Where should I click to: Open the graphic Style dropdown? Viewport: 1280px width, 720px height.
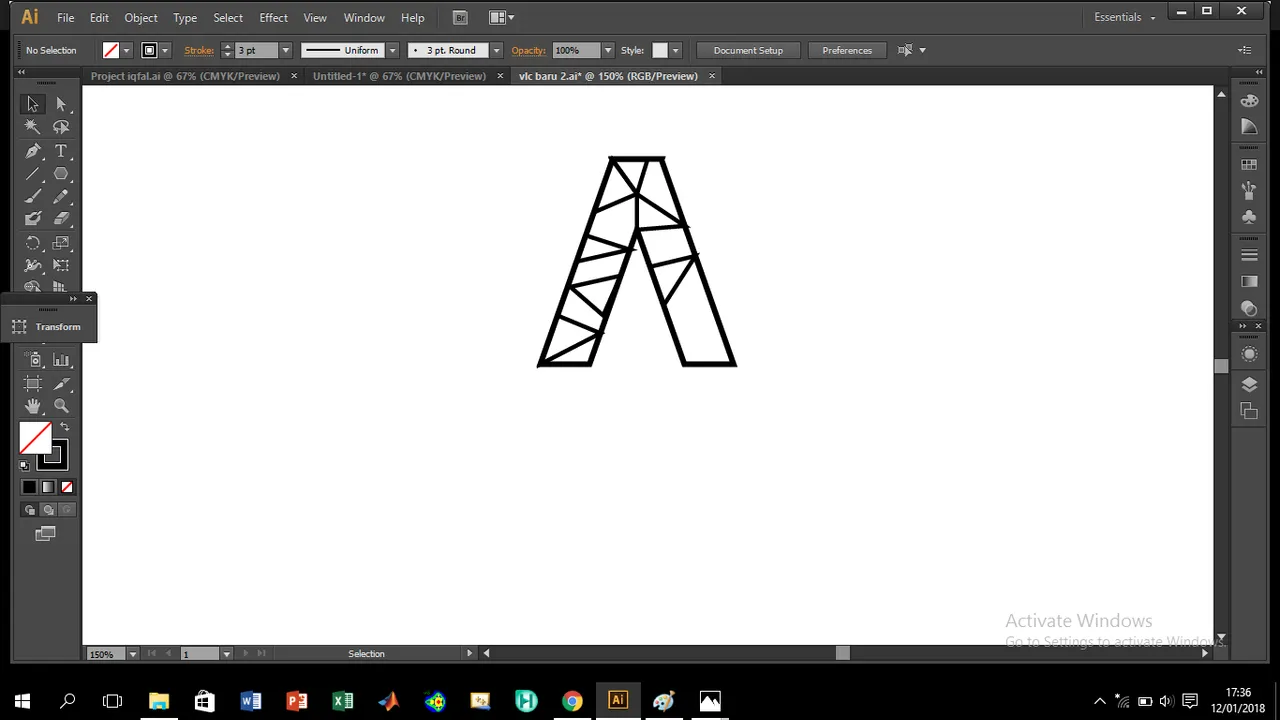tap(676, 50)
